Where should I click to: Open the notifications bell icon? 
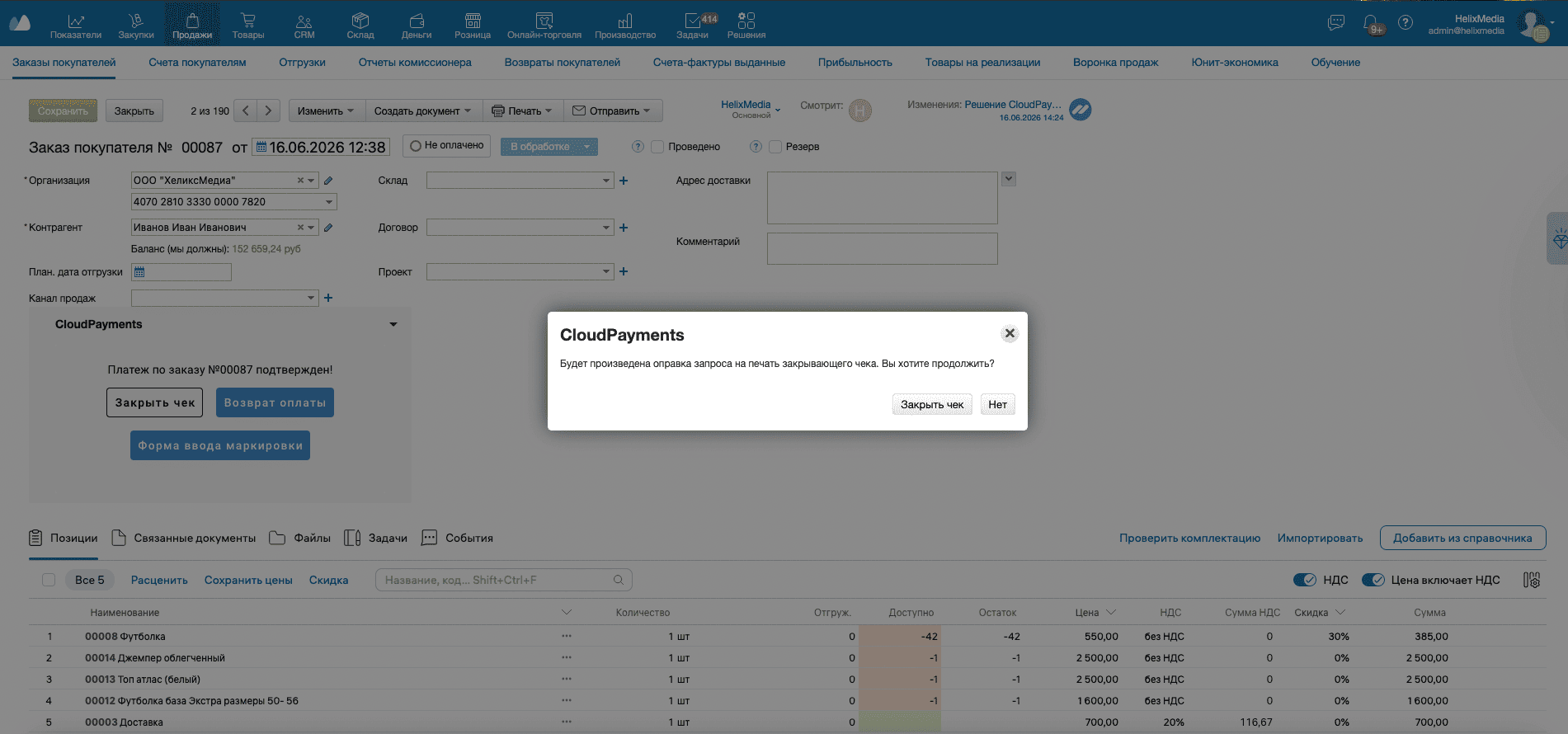point(1371,23)
